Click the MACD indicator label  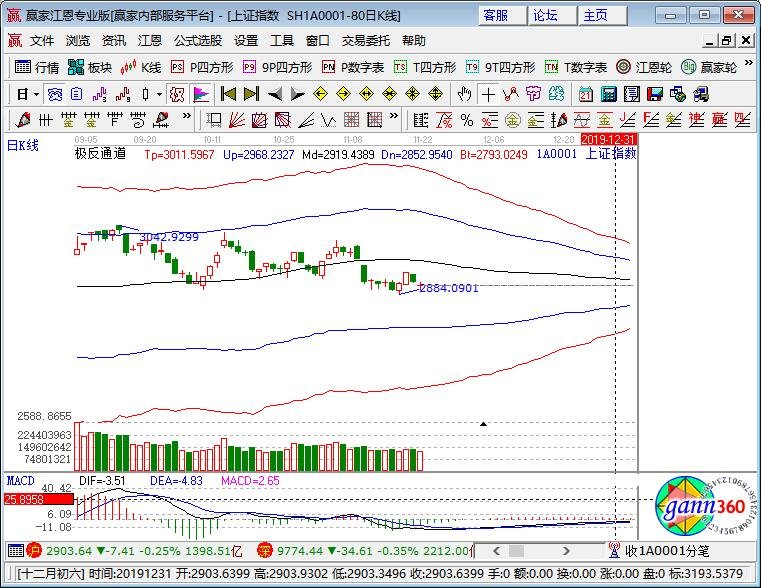[x=20, y=481]
